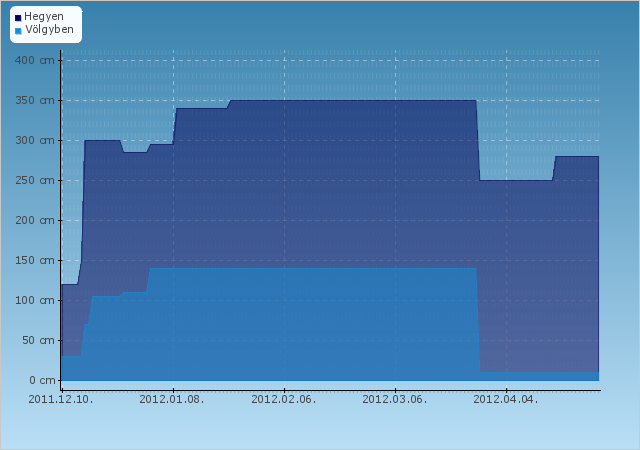The height and width of the screenshot is (450, 640).
Task: Click the 300 cm axis label
Action: pyautogui.click(x=34, y=140)
